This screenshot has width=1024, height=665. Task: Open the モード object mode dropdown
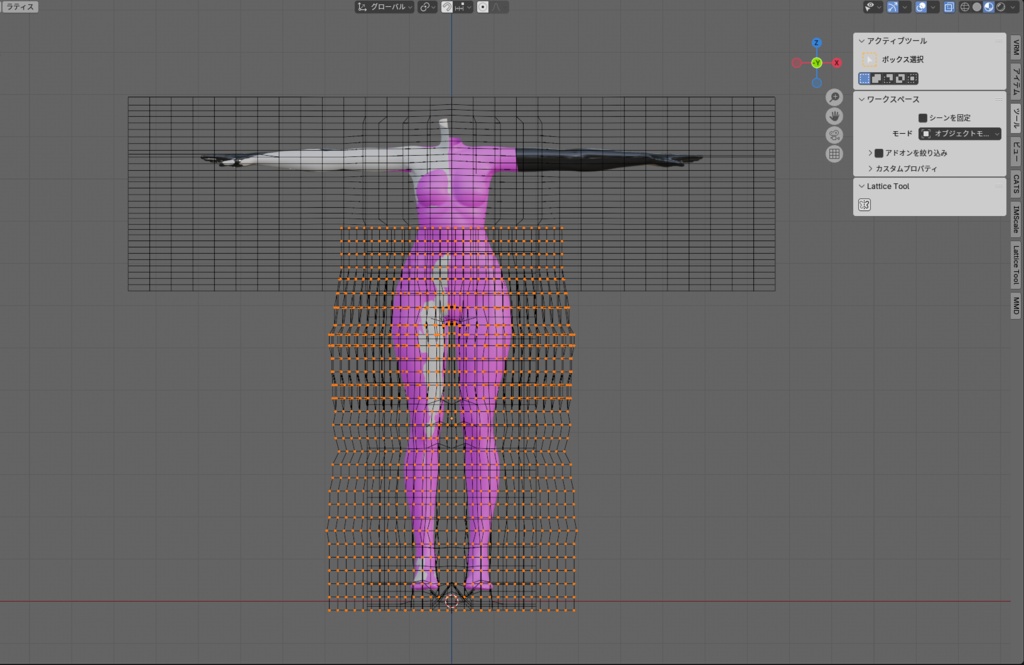click(x=959, y=133)
